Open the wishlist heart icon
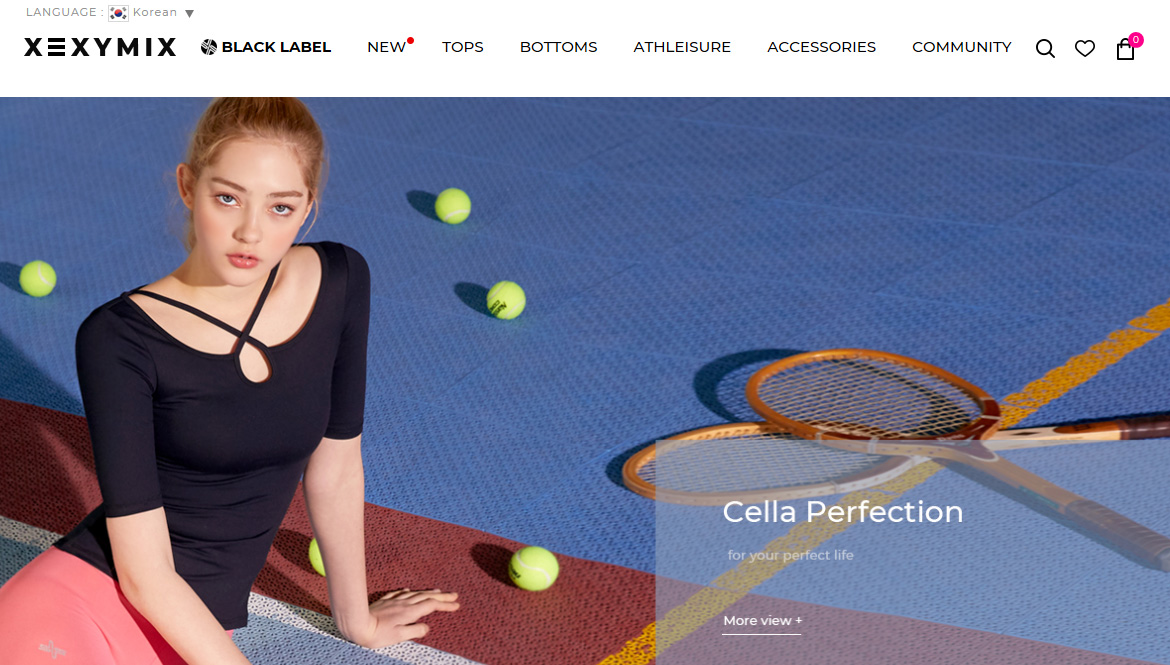Viewport: 1170px width, 665px height. tap(1085, 49)
